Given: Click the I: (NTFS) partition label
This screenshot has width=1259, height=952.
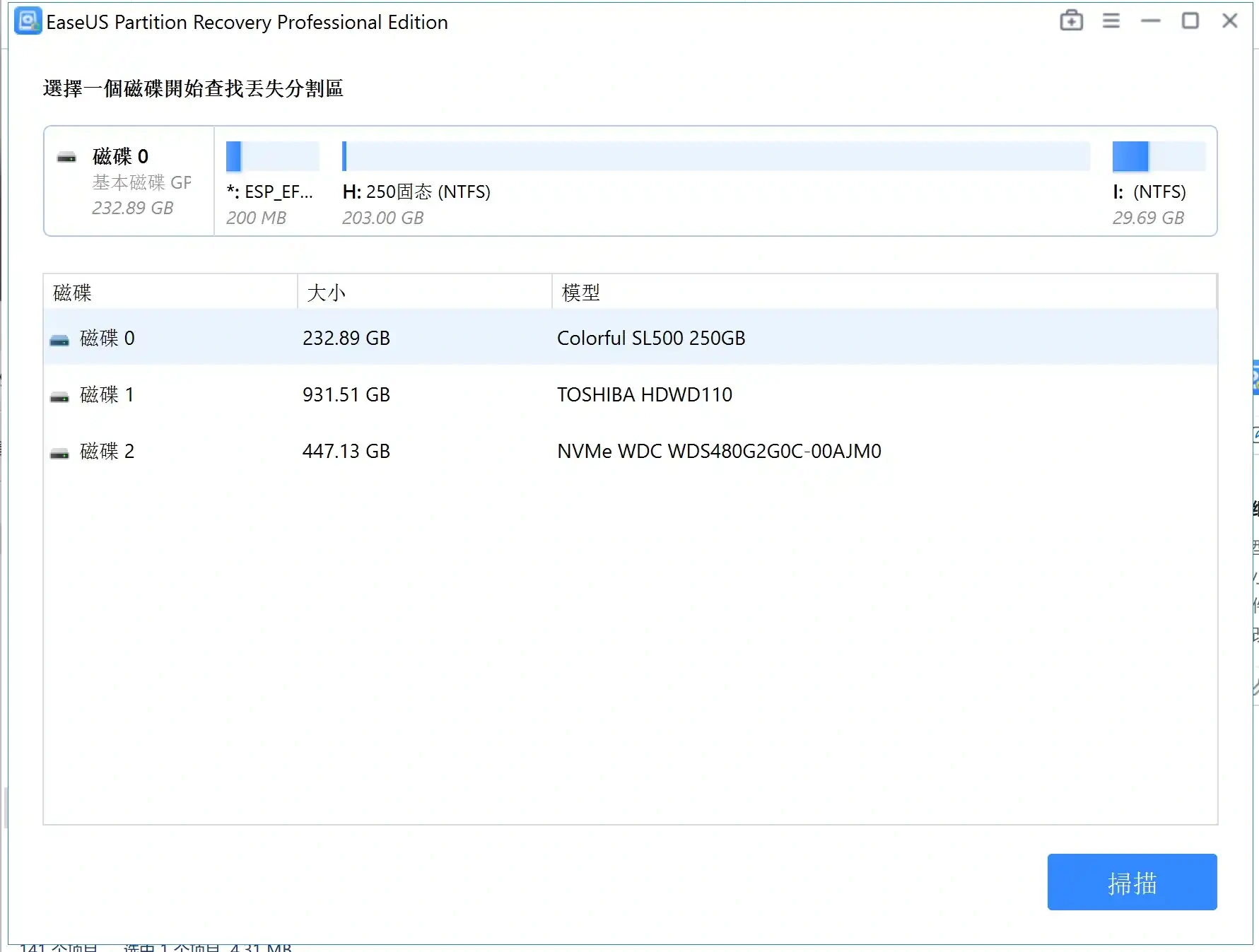Looking at the screenshot, I should click(1149, 192).
